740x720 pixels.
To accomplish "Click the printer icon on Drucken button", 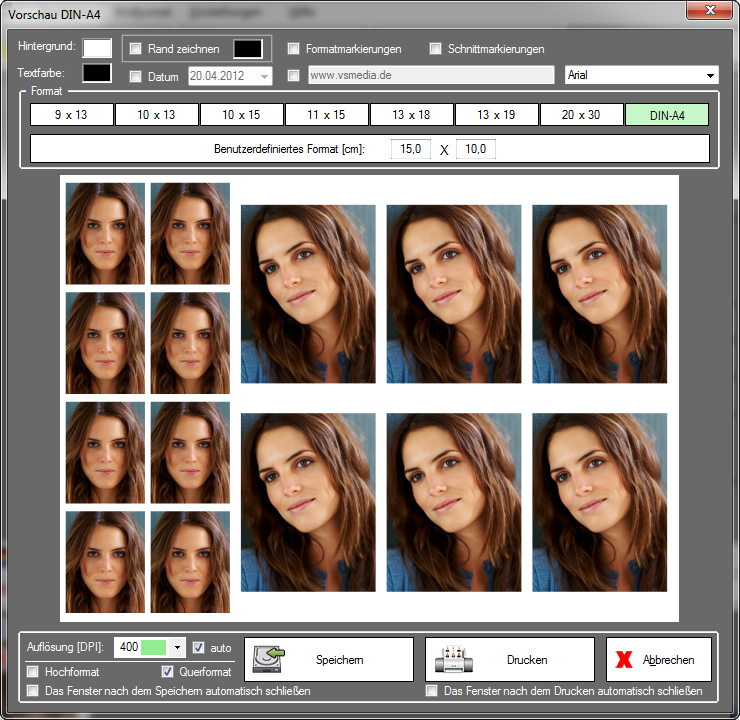I will (453, 660).
